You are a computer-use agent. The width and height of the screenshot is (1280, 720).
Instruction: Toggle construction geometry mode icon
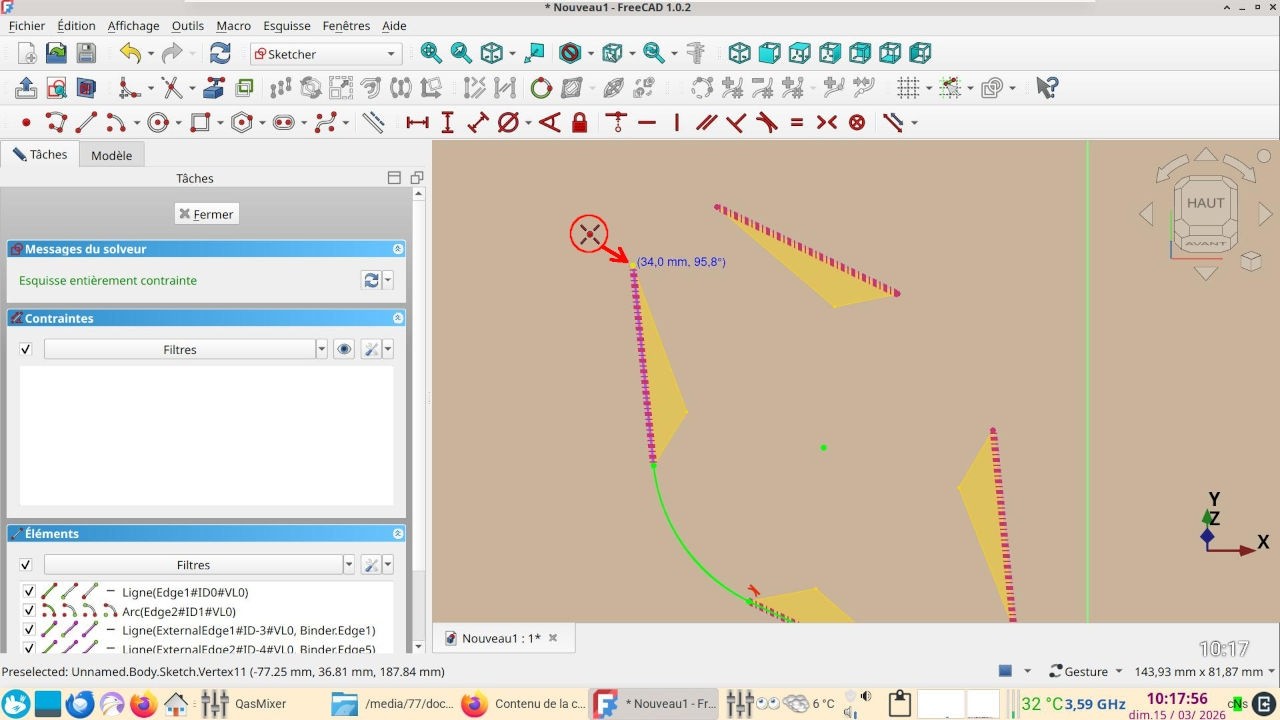[373, 123]
